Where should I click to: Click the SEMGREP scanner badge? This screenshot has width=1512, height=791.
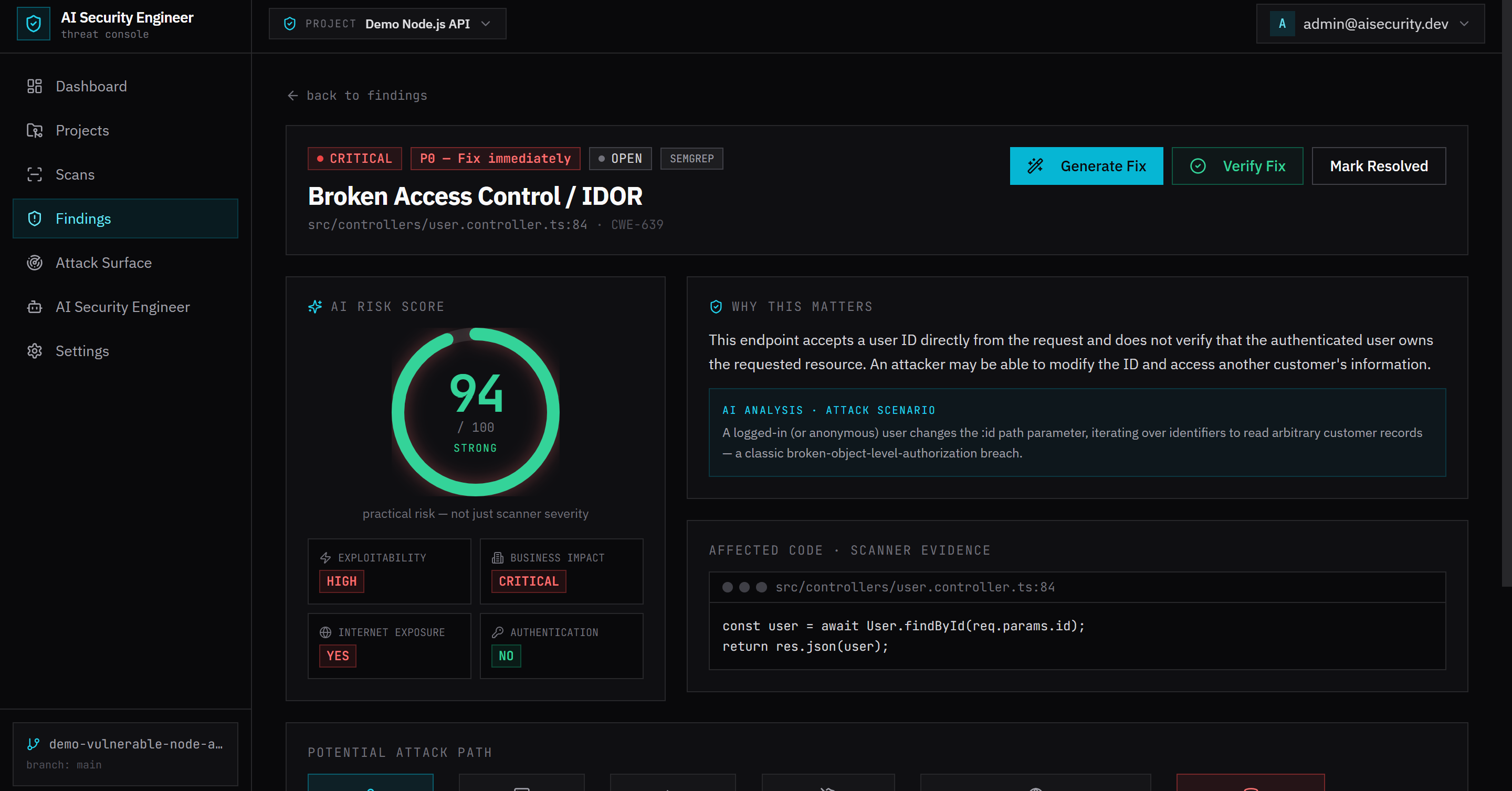click(691, 159)
